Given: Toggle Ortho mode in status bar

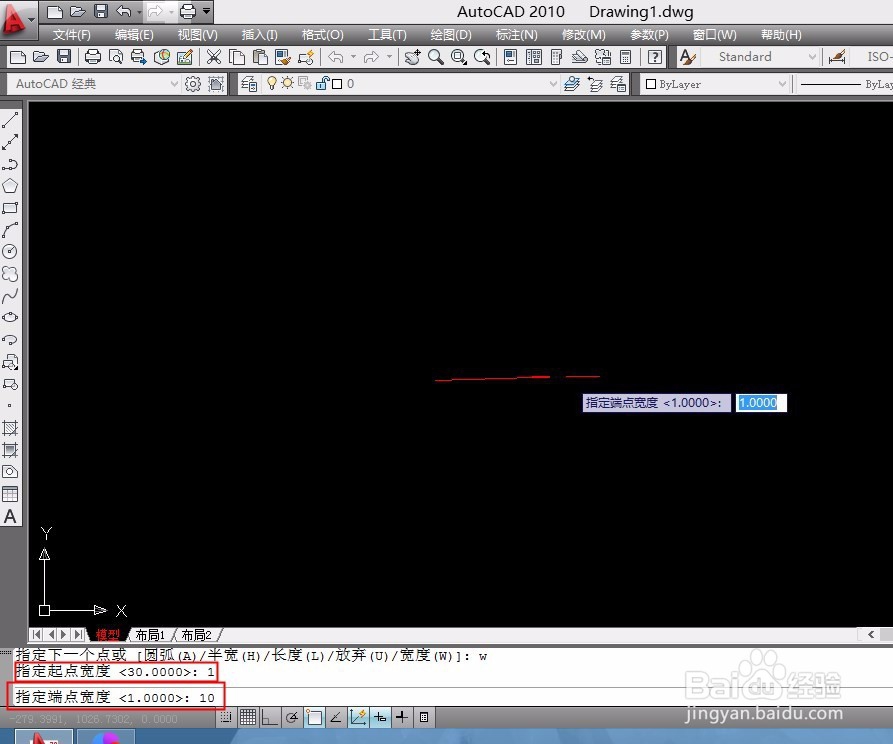Looking at the screenshot, I should (x=269, y=717).
